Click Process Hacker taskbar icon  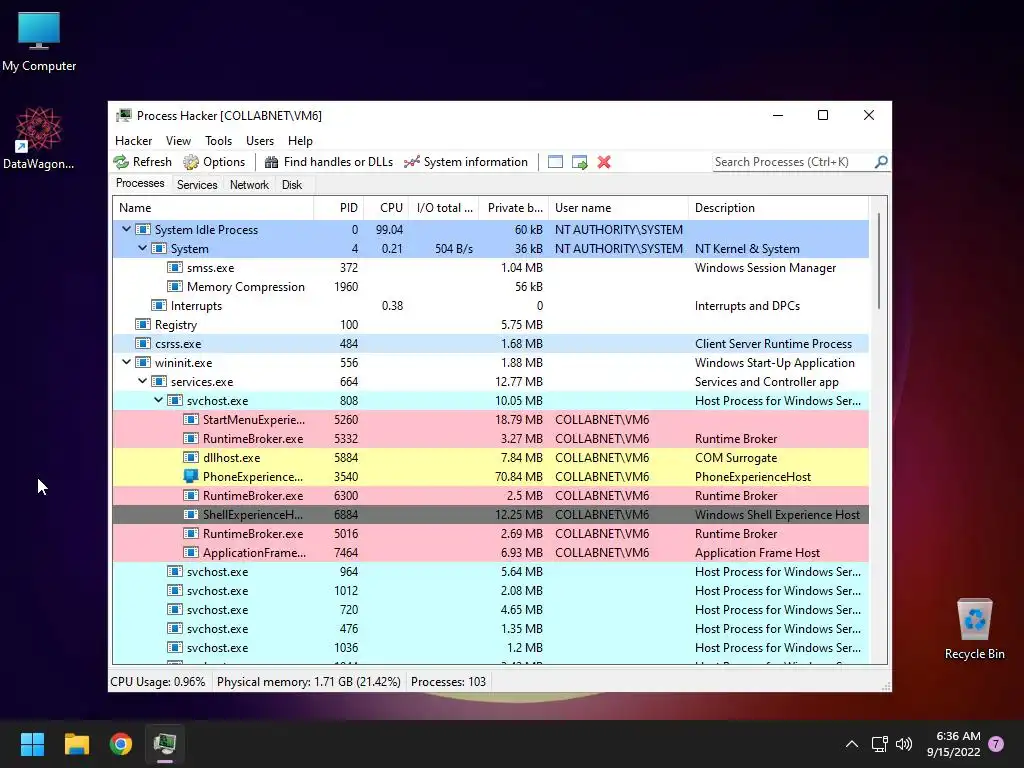coord(165,744)
